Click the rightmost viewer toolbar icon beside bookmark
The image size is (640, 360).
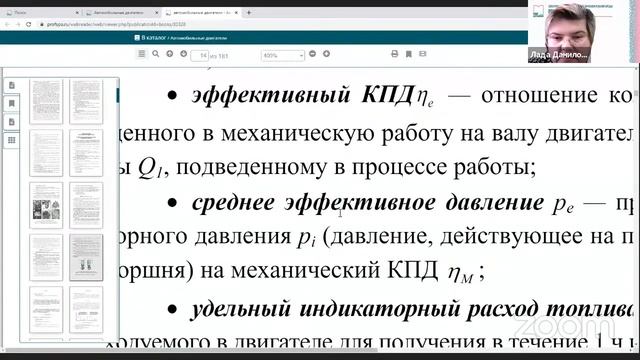coord(423,54)
